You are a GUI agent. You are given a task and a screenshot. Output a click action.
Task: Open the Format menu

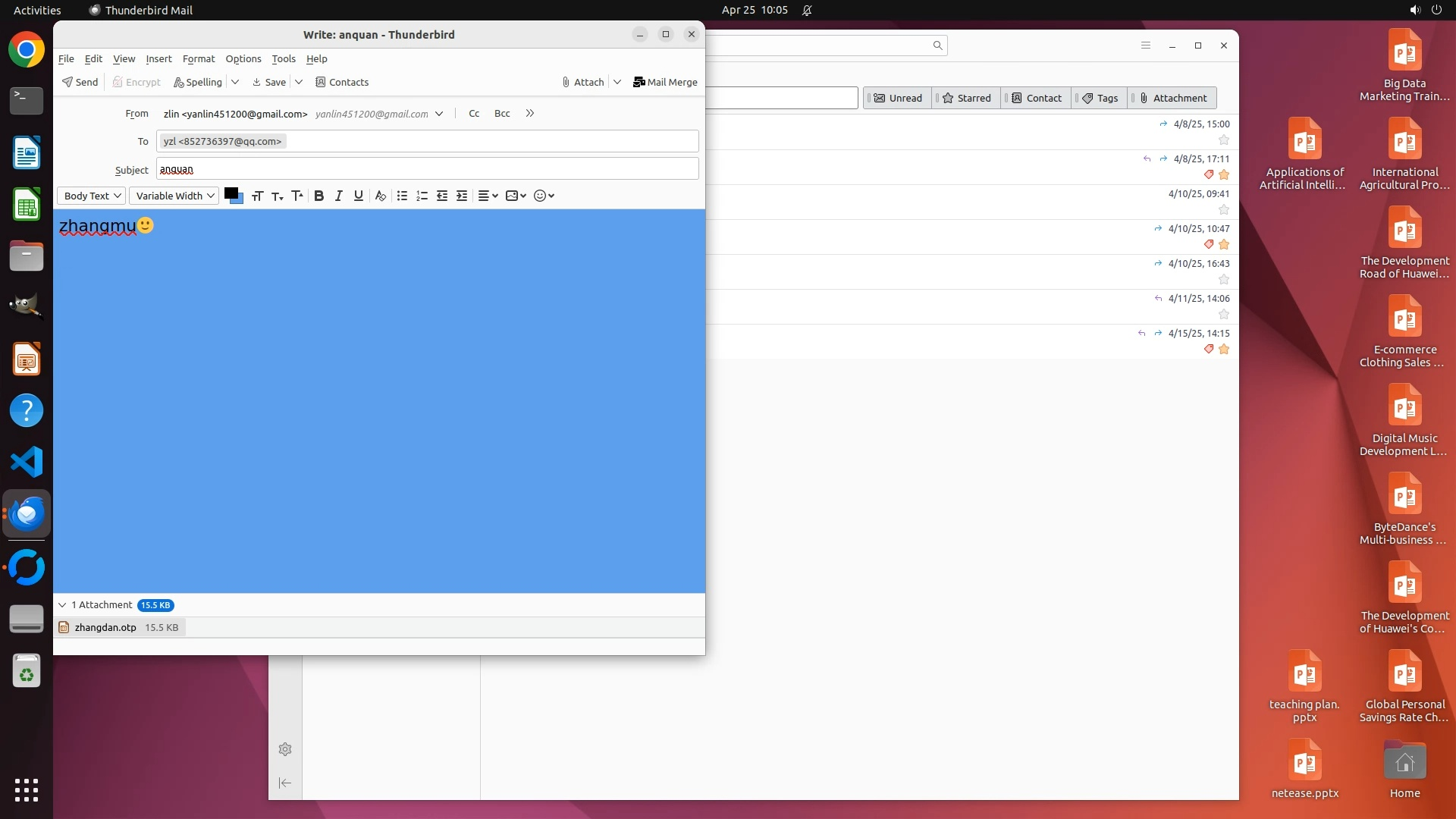[x=199, y=58]
